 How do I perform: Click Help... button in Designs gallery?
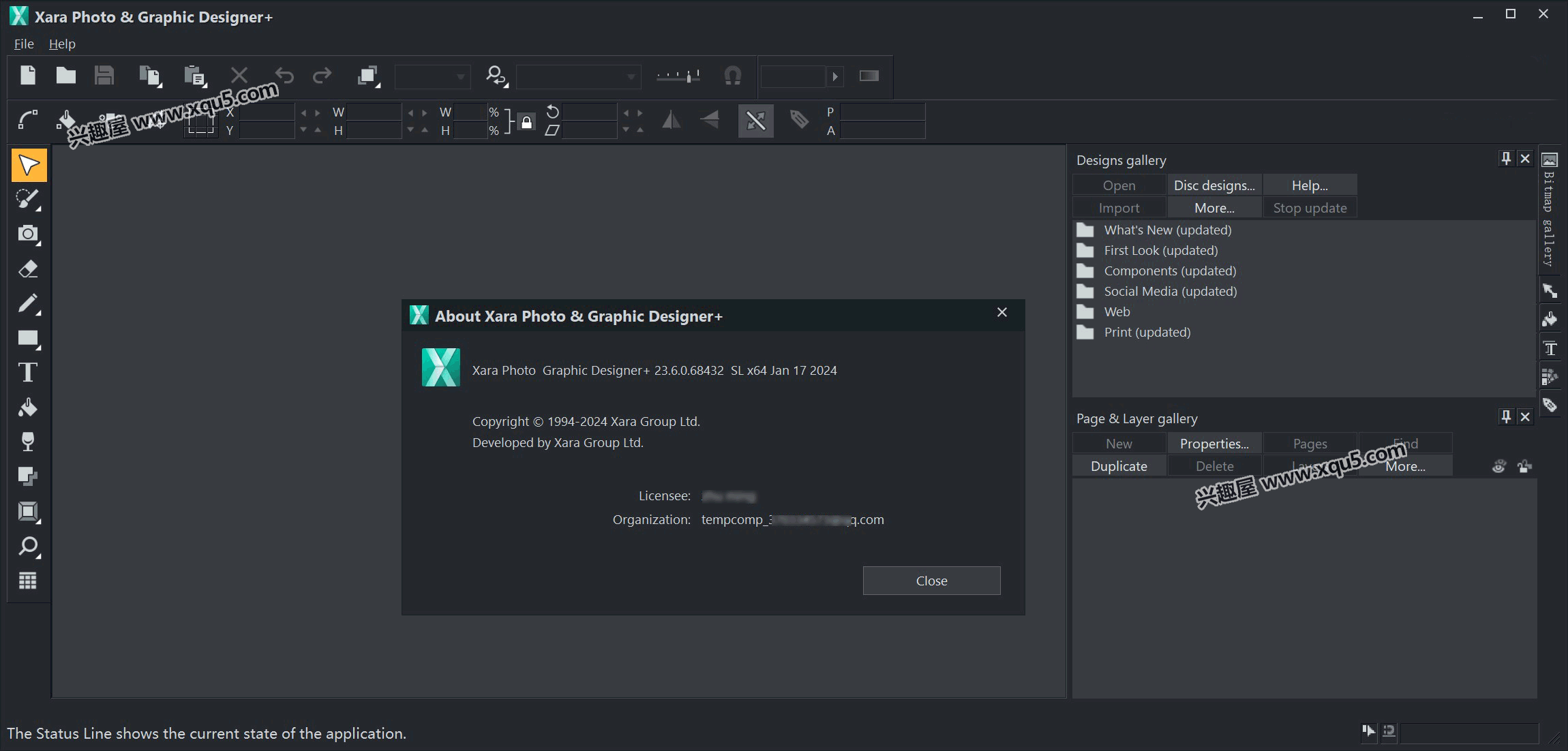coord(1310,185)
